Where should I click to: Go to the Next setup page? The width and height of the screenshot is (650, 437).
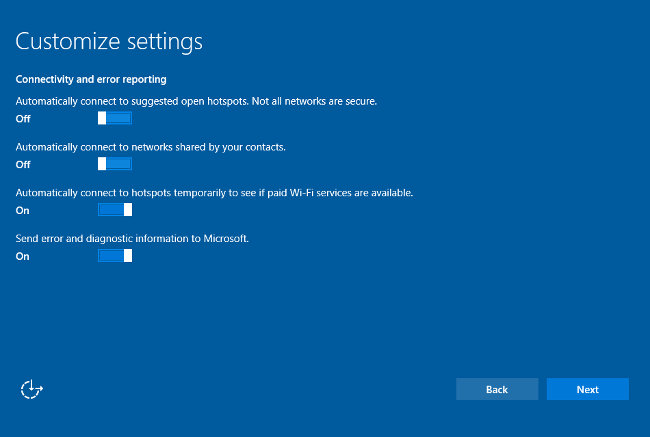point(587,389)
